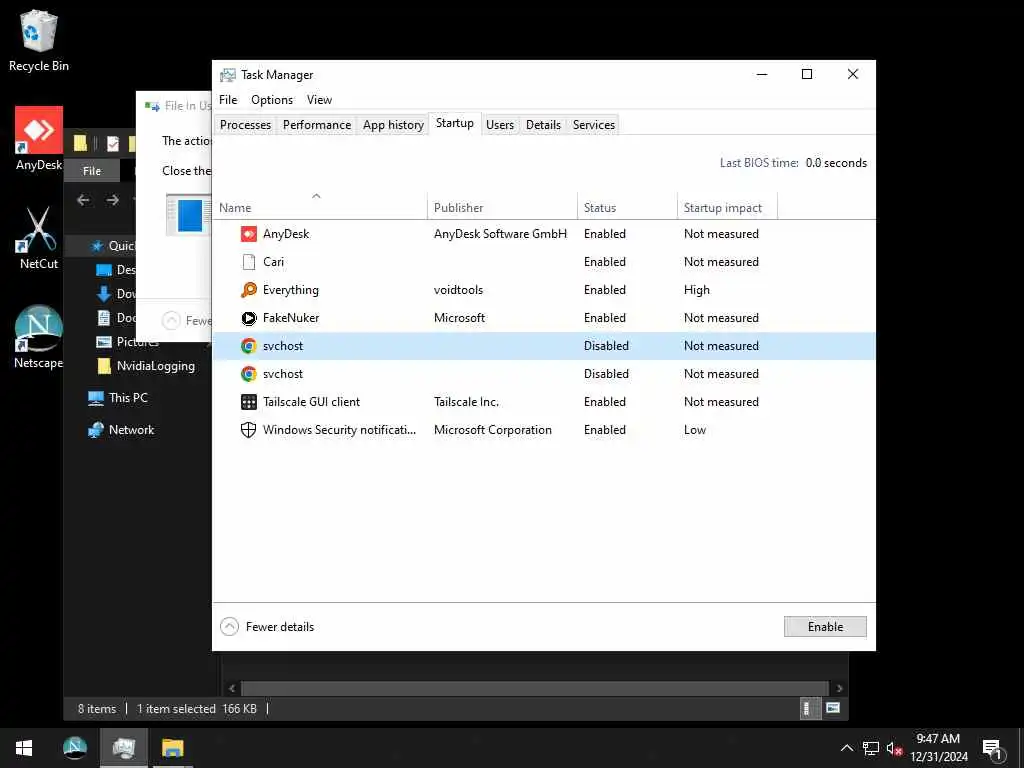
Task: Click the network tray icon
Action: click(870, 748)
